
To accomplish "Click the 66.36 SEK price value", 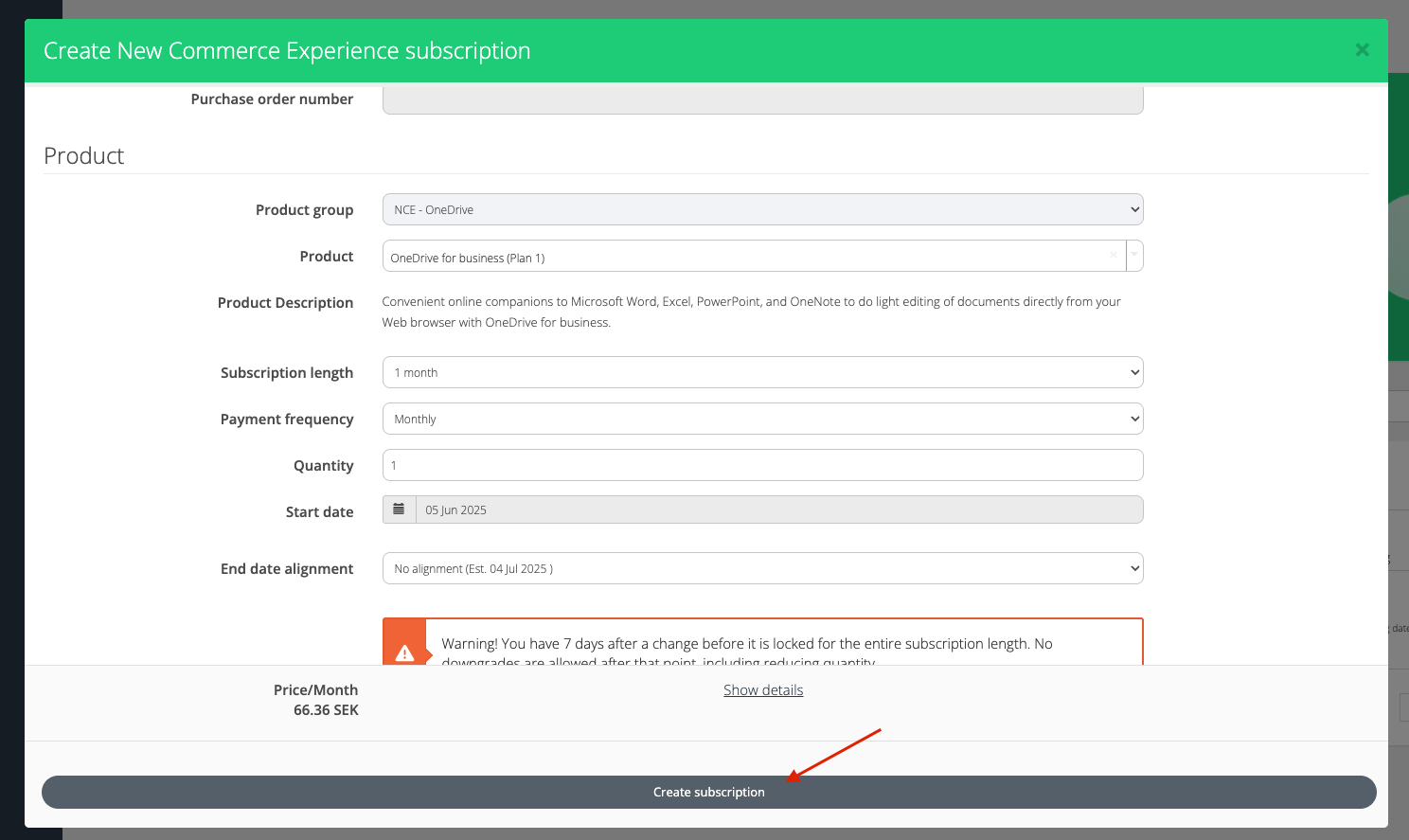I will coord(326,710).
